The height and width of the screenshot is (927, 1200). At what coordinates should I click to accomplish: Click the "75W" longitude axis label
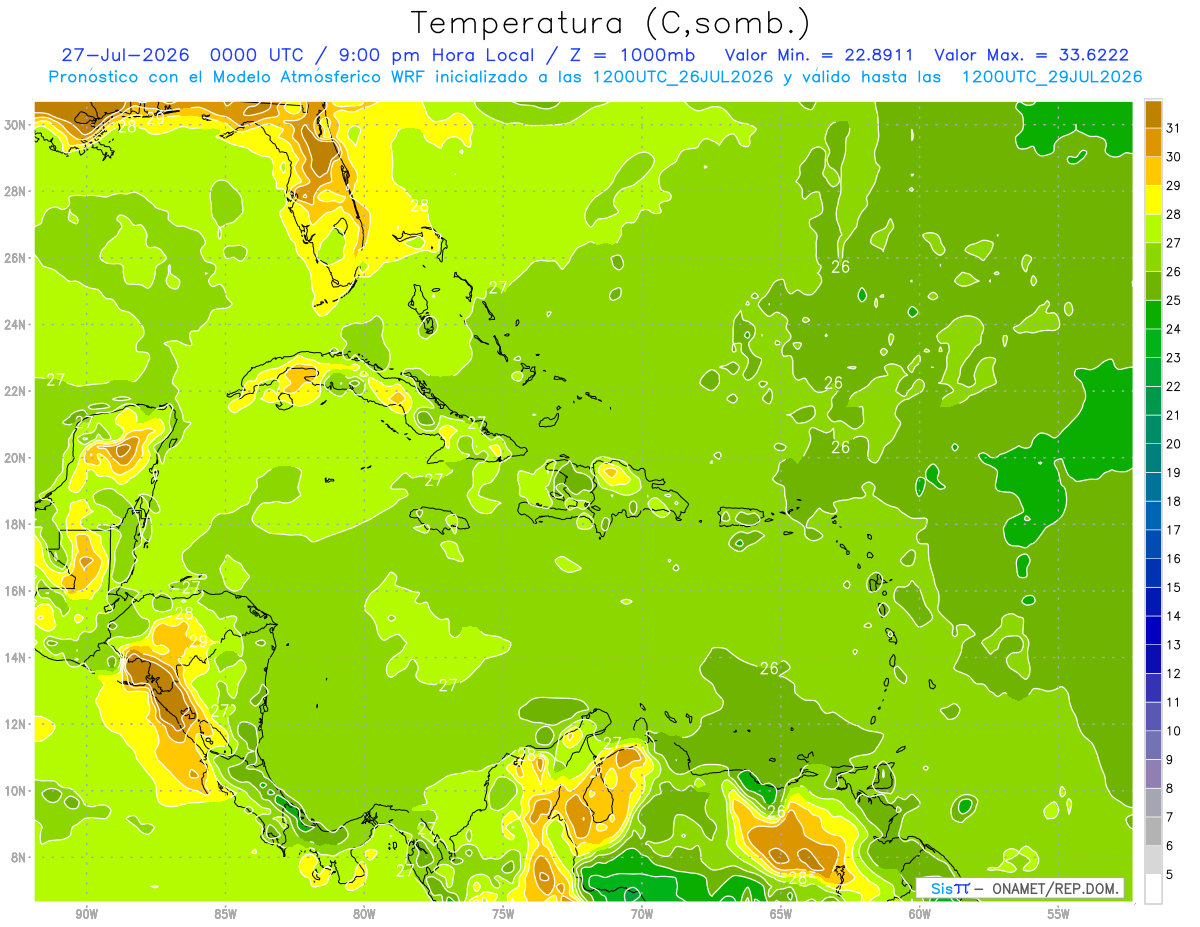coord(503,914)
